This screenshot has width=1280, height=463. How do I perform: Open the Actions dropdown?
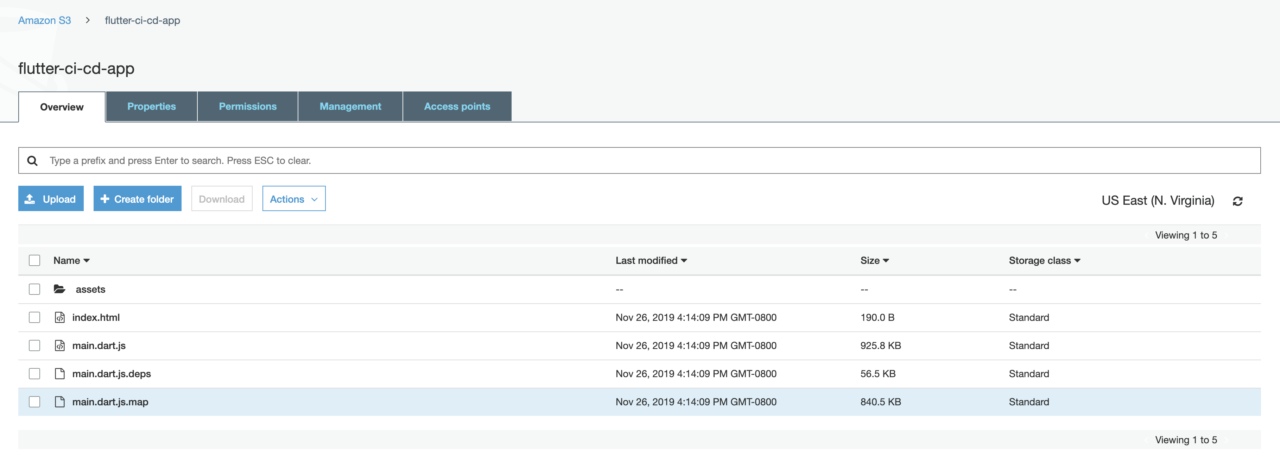[293, 199]
